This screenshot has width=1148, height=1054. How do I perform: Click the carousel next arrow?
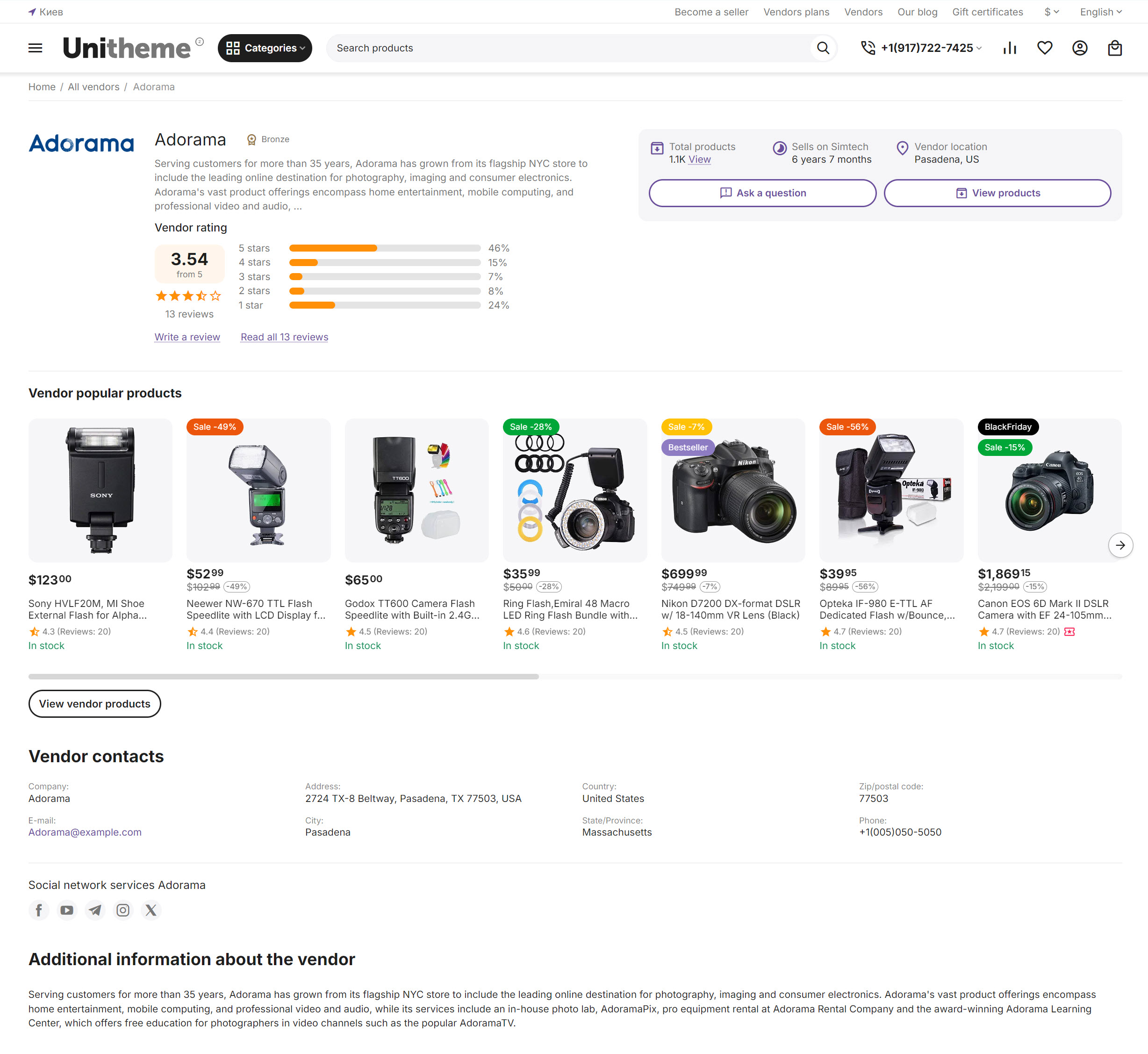click(1120, 545)
